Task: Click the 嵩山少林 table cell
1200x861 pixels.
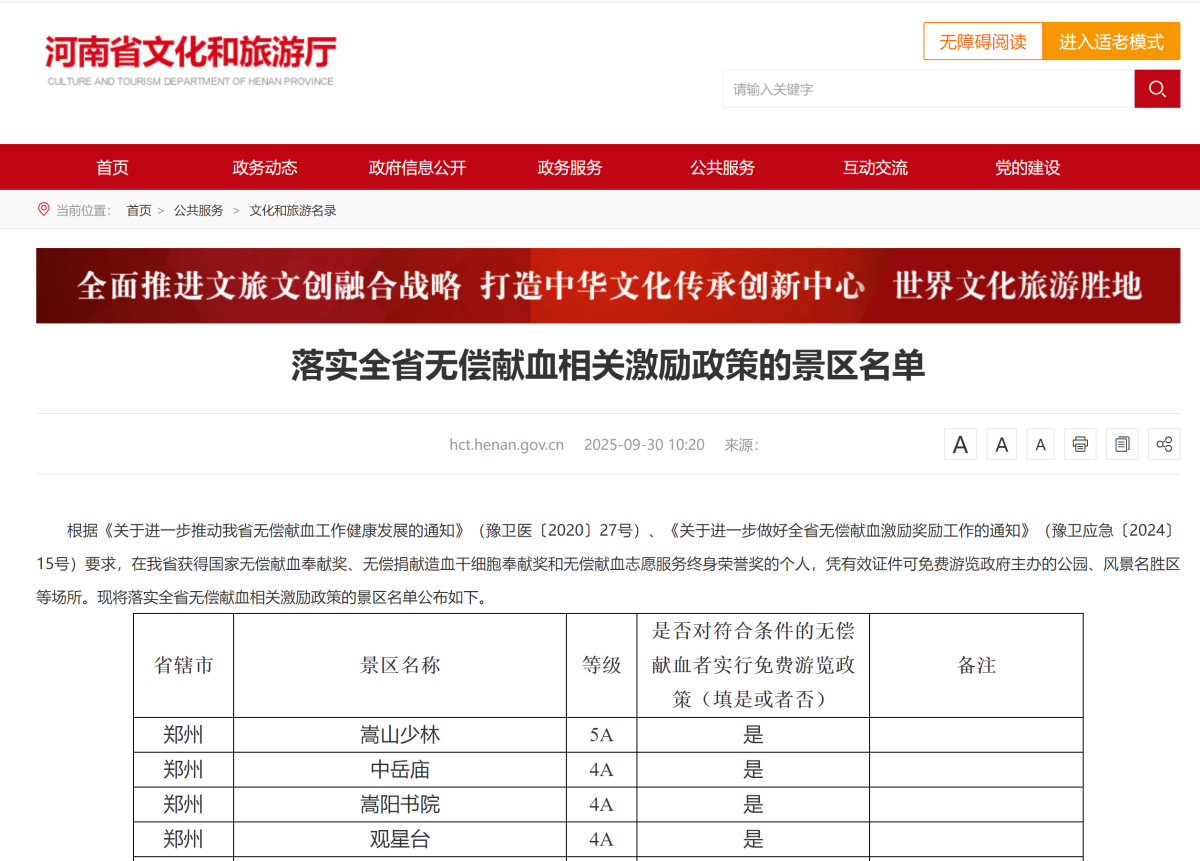Action: pos(400,735)
